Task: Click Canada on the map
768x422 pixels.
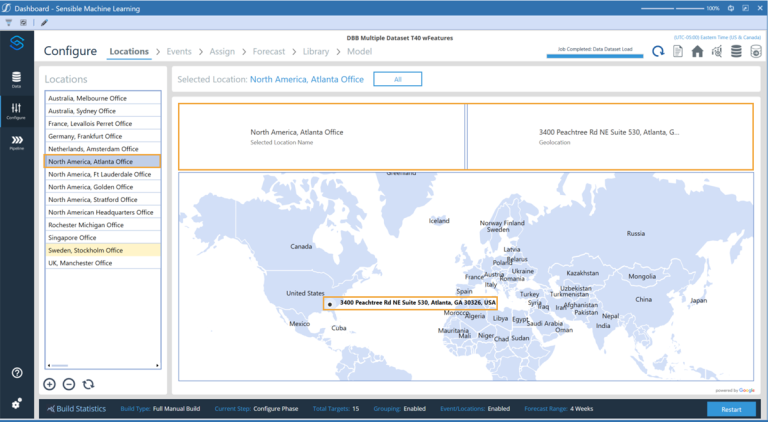Action: (301, 246)
